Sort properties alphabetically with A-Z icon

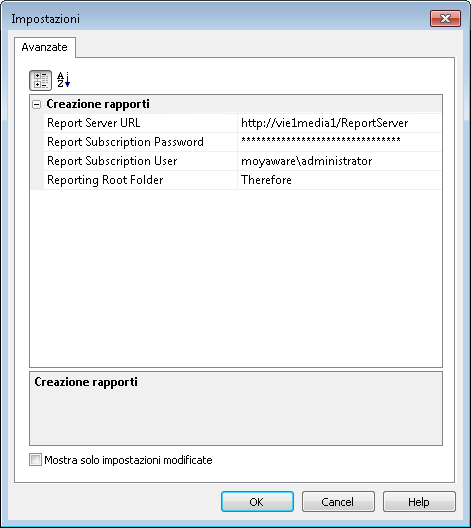(x=63, y=80)
